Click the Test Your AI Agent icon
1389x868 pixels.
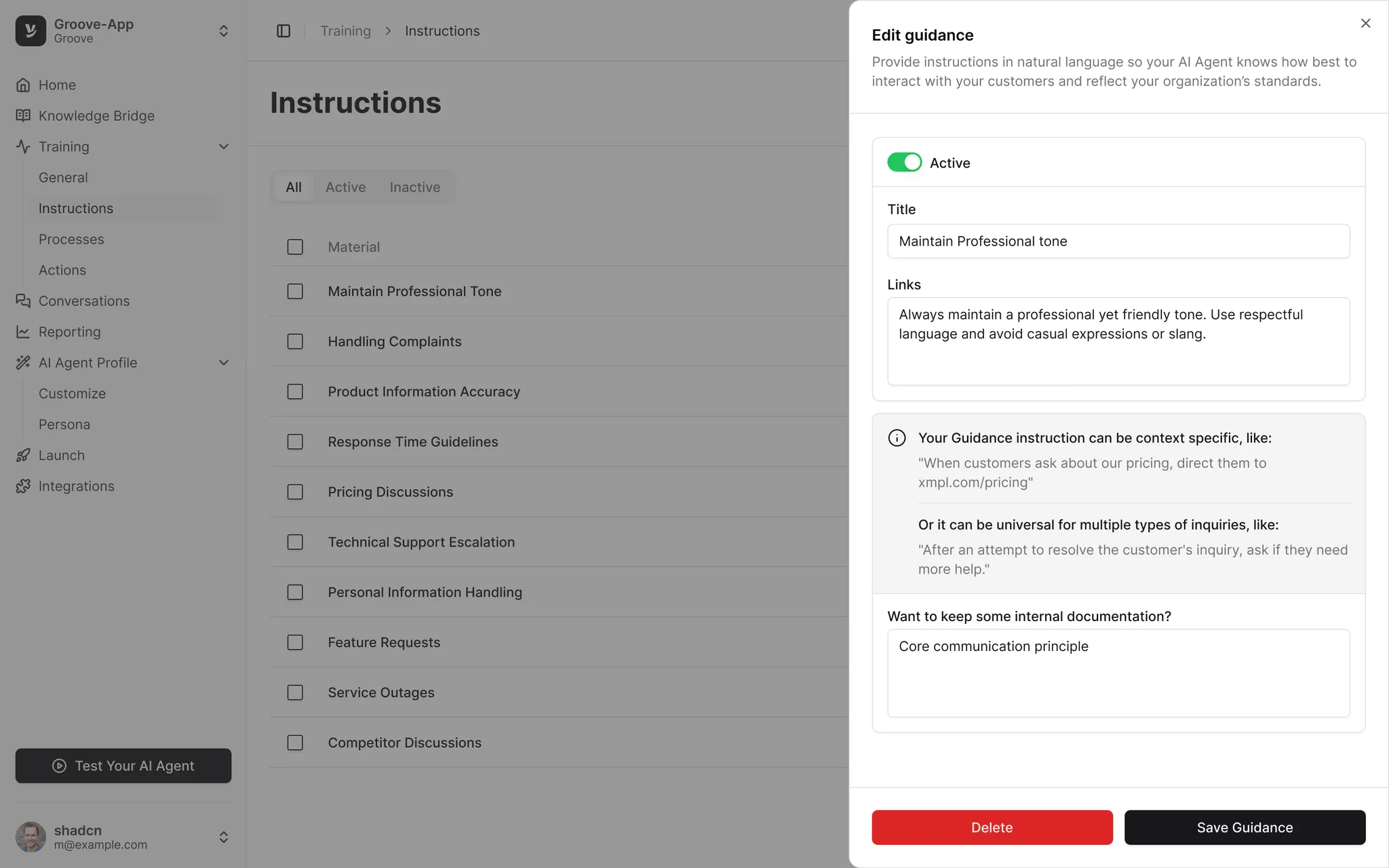click(x=60, y=765)
